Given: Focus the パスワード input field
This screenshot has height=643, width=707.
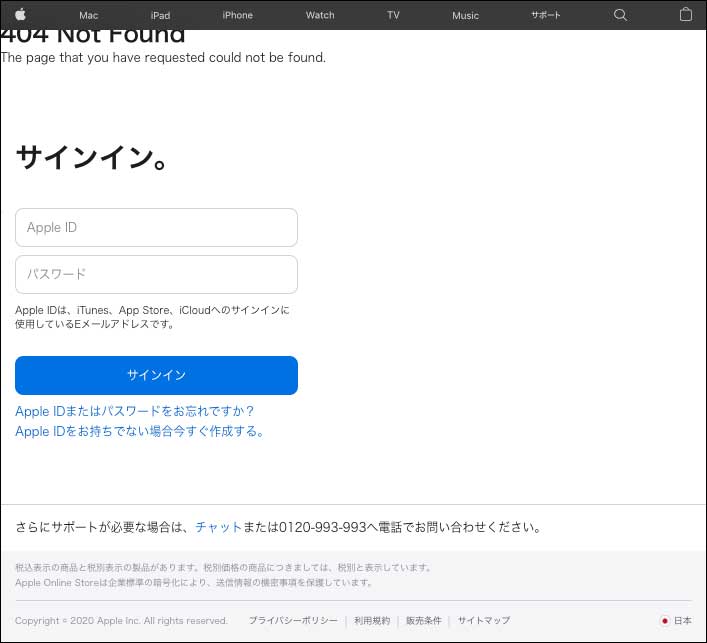Looking at the screenshot, I should [156, 275].
